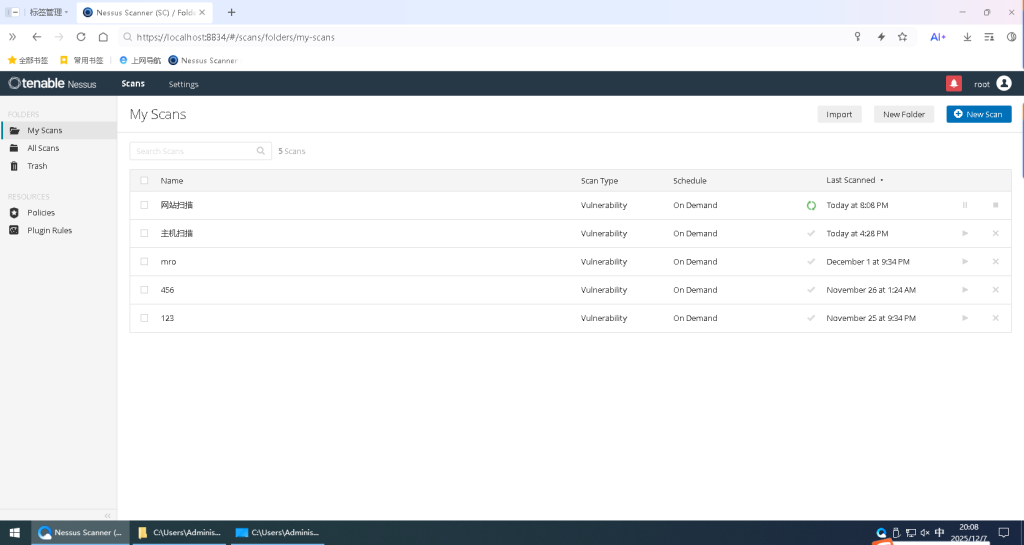1024x545 pixels.
Task: Click the search magnifier icon
Action: pyautogui.click(x=262, y=151)
